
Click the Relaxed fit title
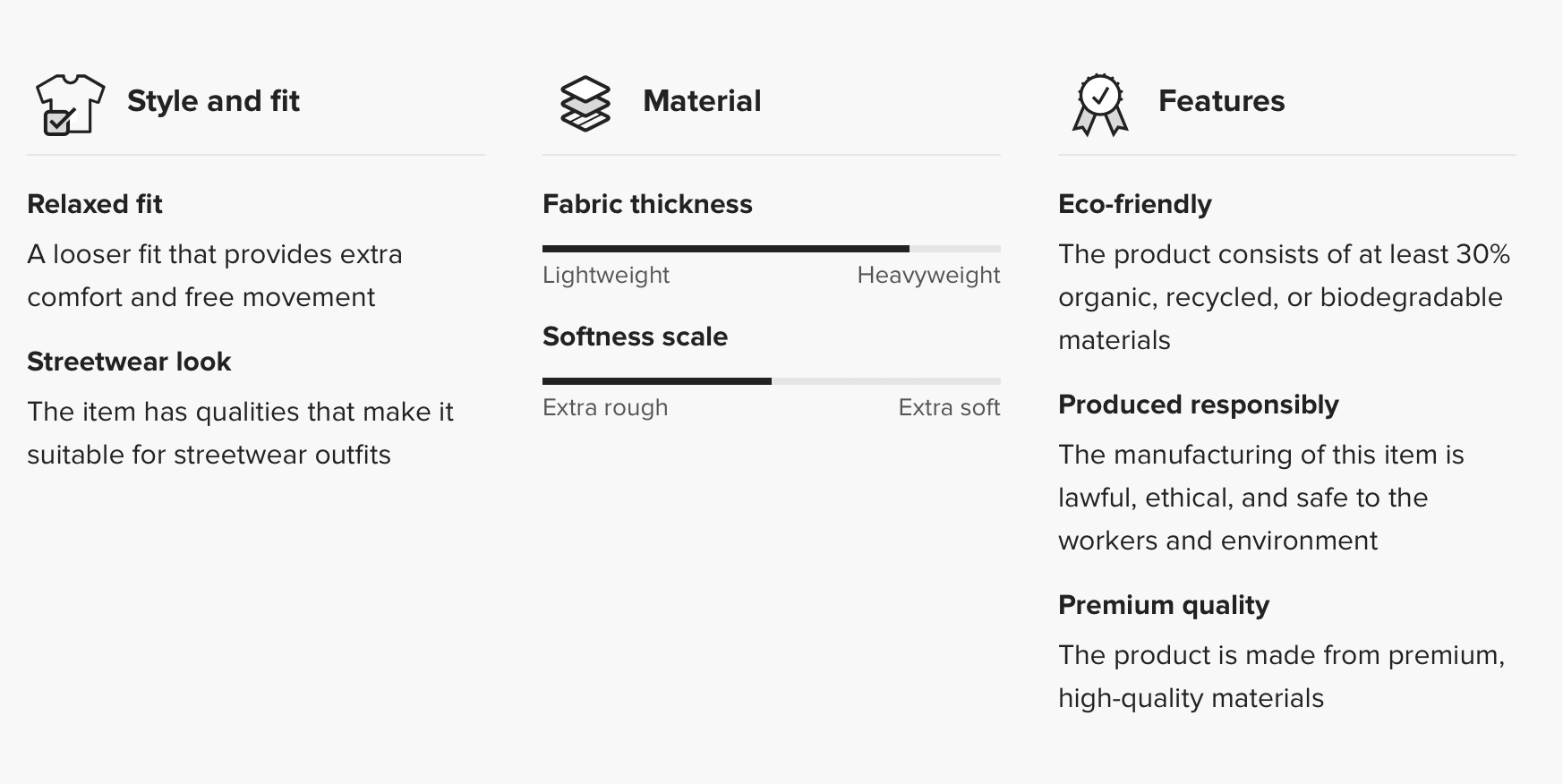[x=95, y=204]
